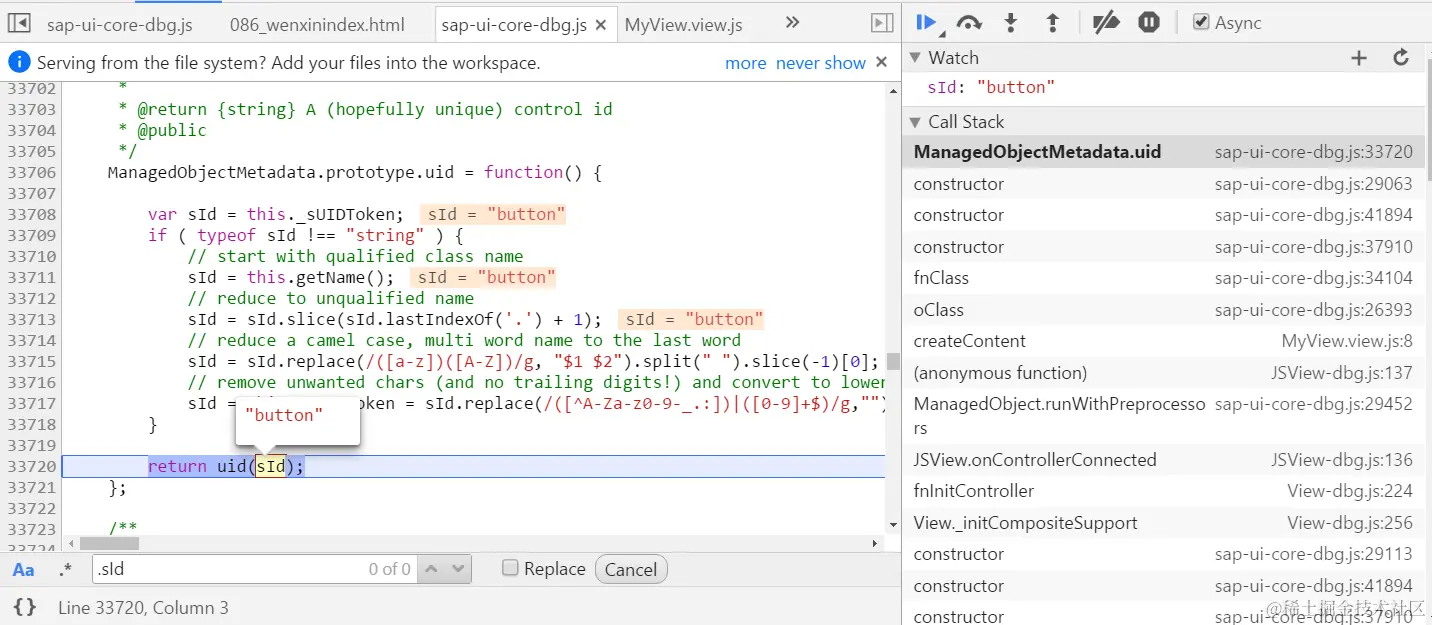Click the info icon in banner
The width and height of the screenshot is (1432, 625).
[19, 62]
